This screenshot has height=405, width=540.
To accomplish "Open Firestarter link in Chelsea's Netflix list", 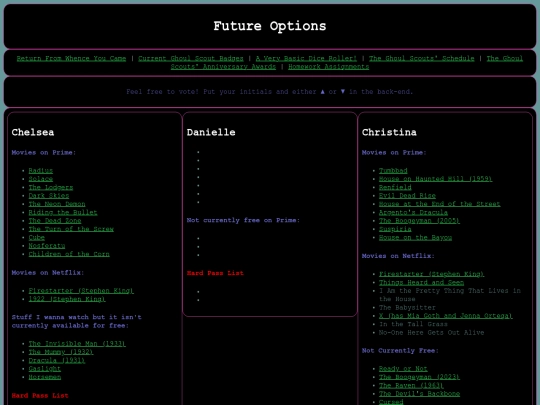I will point(81,291).
